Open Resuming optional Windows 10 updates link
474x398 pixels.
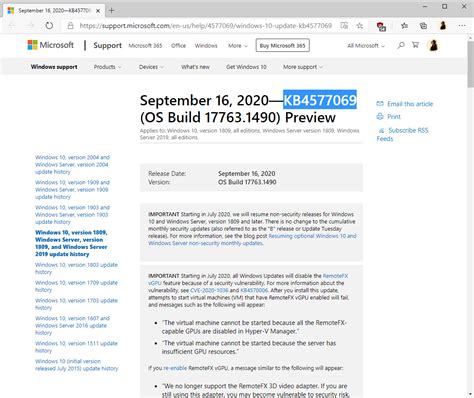click(x=252, y=240)
